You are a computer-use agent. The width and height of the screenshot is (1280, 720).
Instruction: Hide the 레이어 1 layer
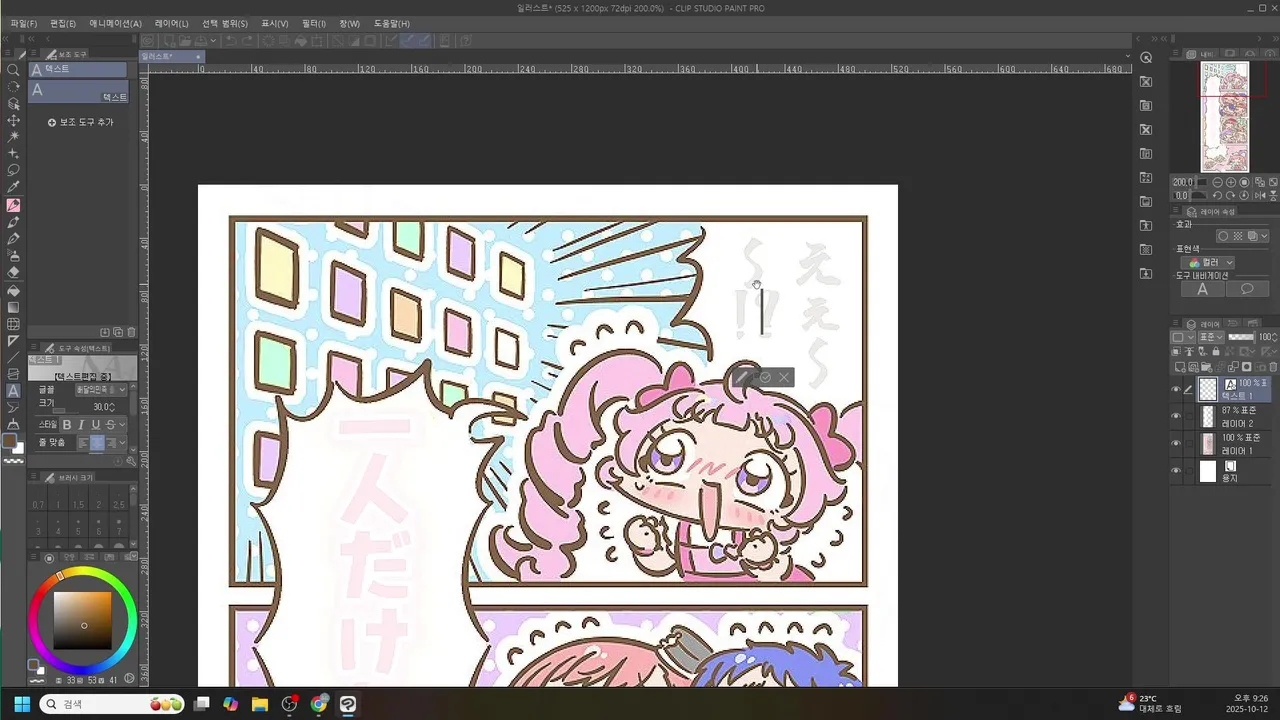(x=1176, y=444)
